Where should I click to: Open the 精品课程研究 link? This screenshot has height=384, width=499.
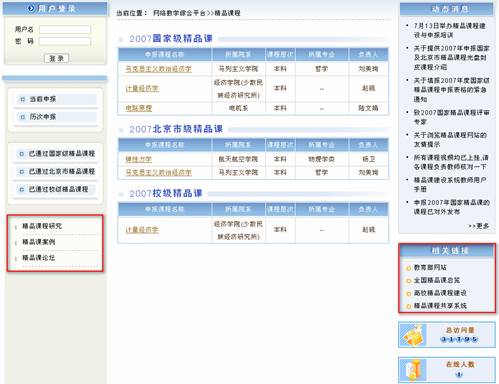click(x=42, y=226)
